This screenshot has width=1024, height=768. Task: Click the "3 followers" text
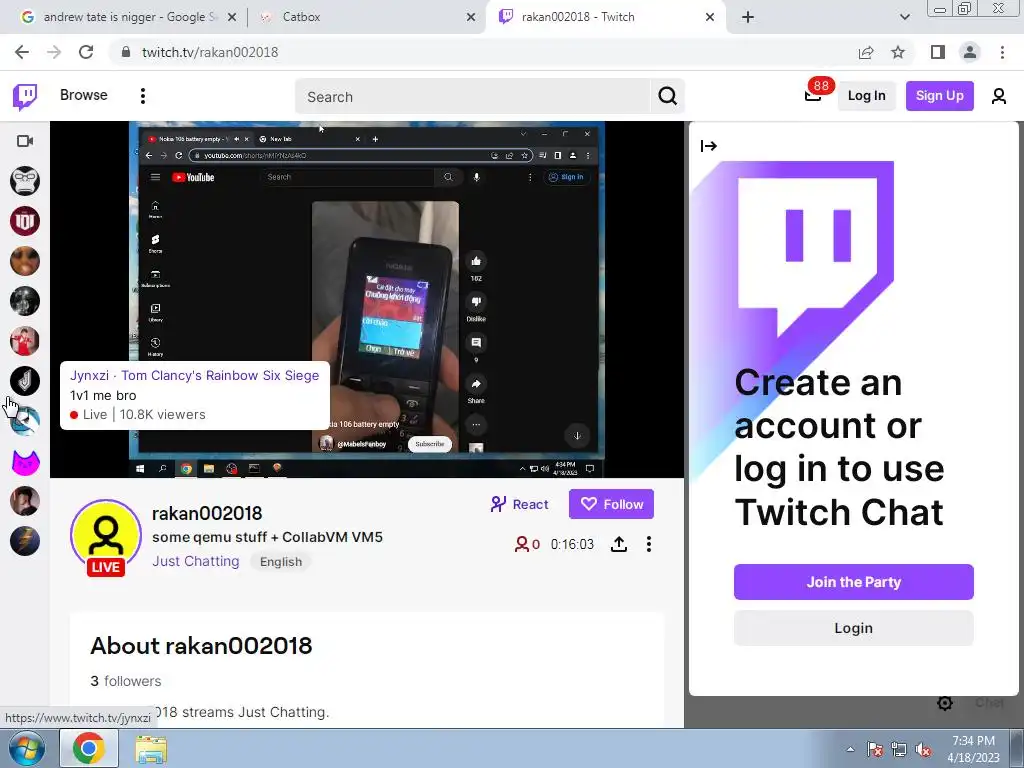(125, 681)
